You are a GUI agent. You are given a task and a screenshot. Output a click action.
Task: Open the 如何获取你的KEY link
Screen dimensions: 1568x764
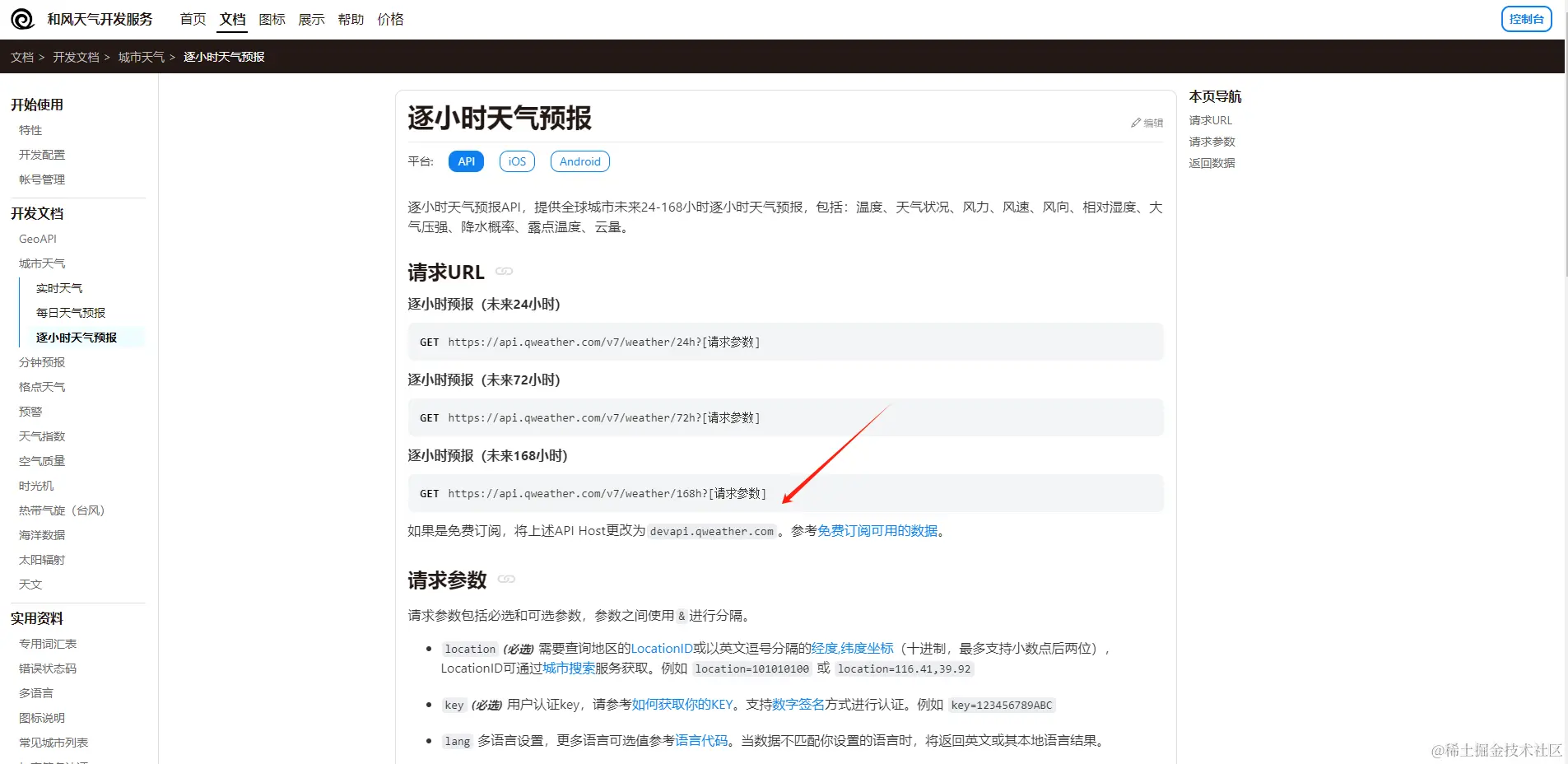click(x=681, y=705)
